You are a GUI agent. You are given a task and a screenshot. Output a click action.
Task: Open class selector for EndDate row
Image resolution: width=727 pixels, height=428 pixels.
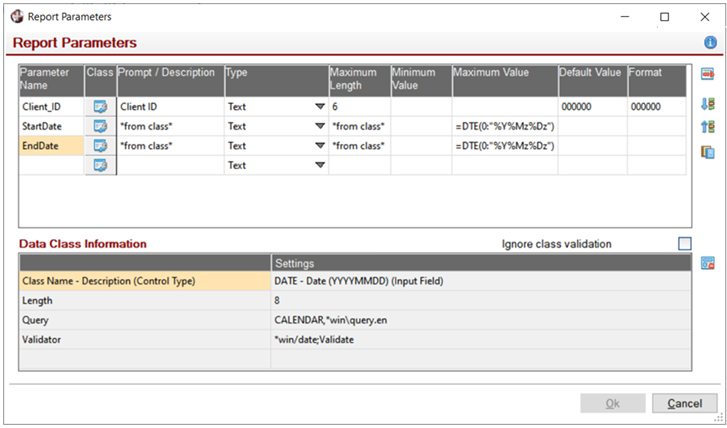click(x=100, y=146)
